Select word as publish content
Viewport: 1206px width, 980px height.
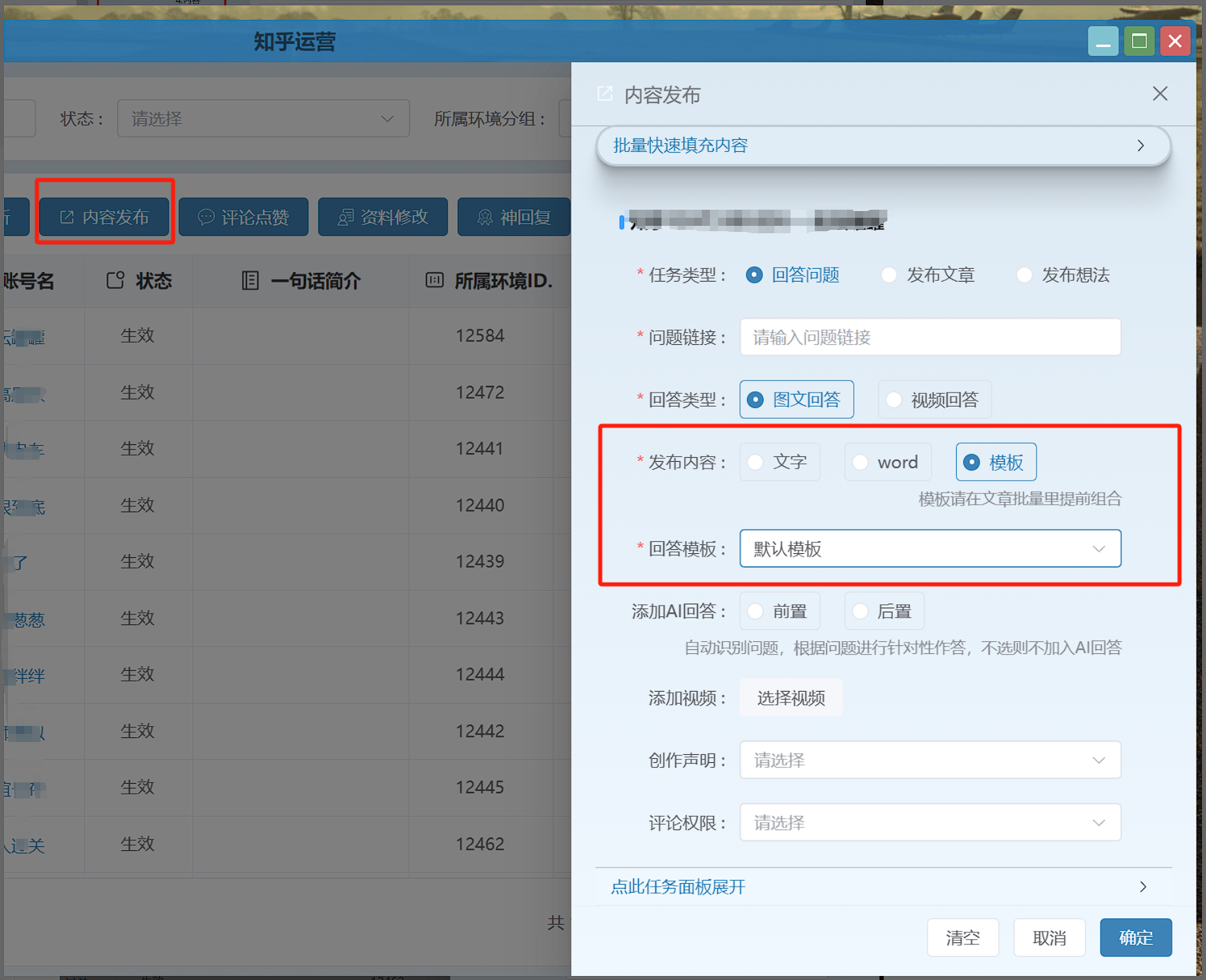tap(888, 462)
